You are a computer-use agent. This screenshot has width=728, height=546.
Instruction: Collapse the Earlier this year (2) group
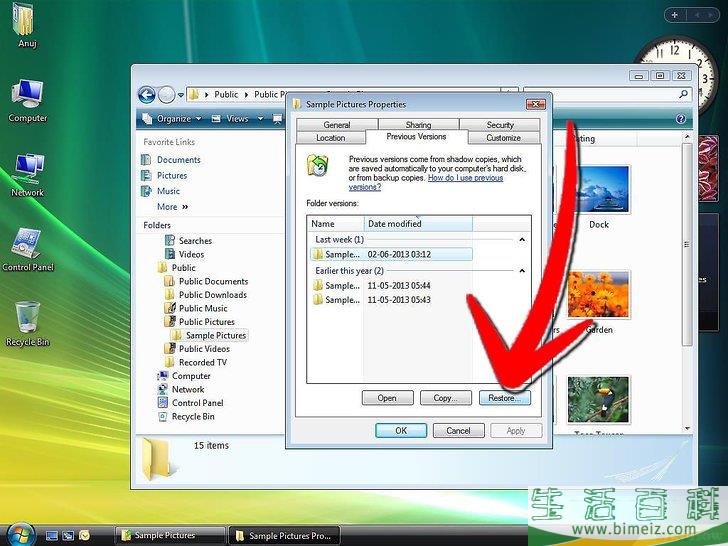(x=522, y=271)
